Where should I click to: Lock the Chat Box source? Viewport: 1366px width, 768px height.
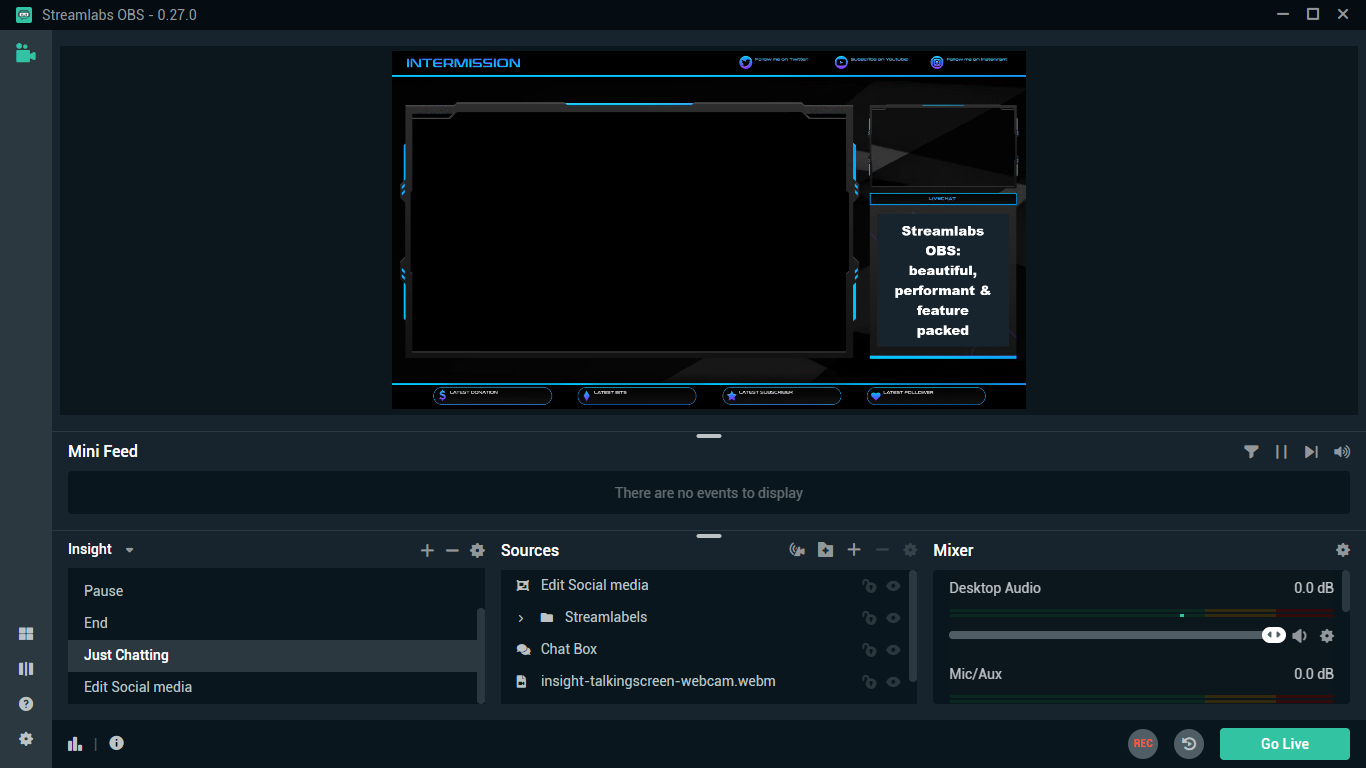point(869,650)
